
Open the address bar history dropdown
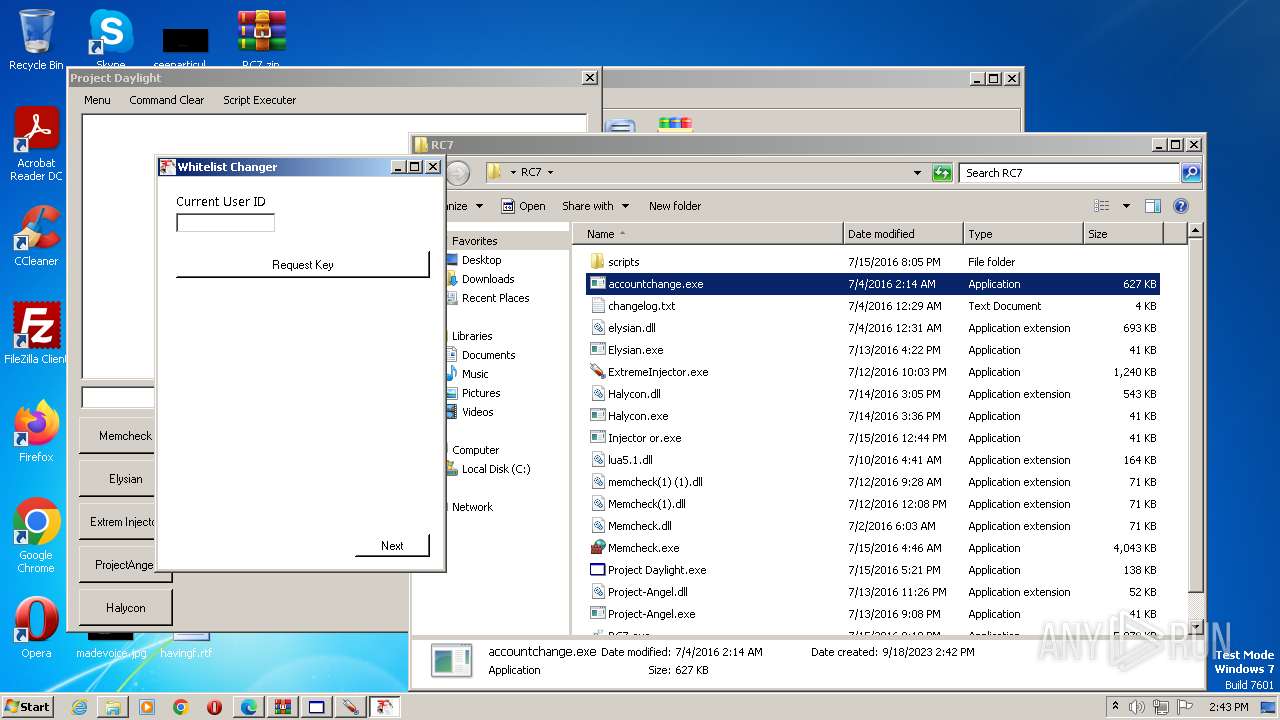[x=917, y=173]
